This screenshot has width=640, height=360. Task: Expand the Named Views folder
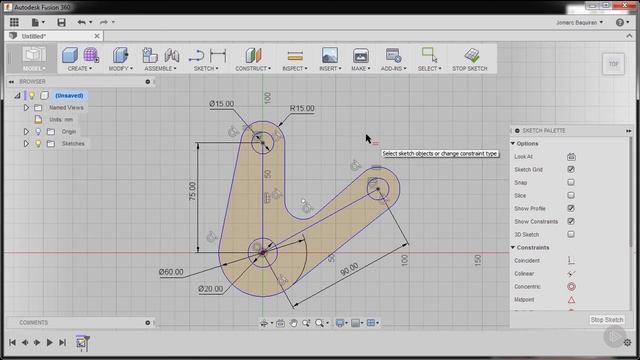(26, 108)
